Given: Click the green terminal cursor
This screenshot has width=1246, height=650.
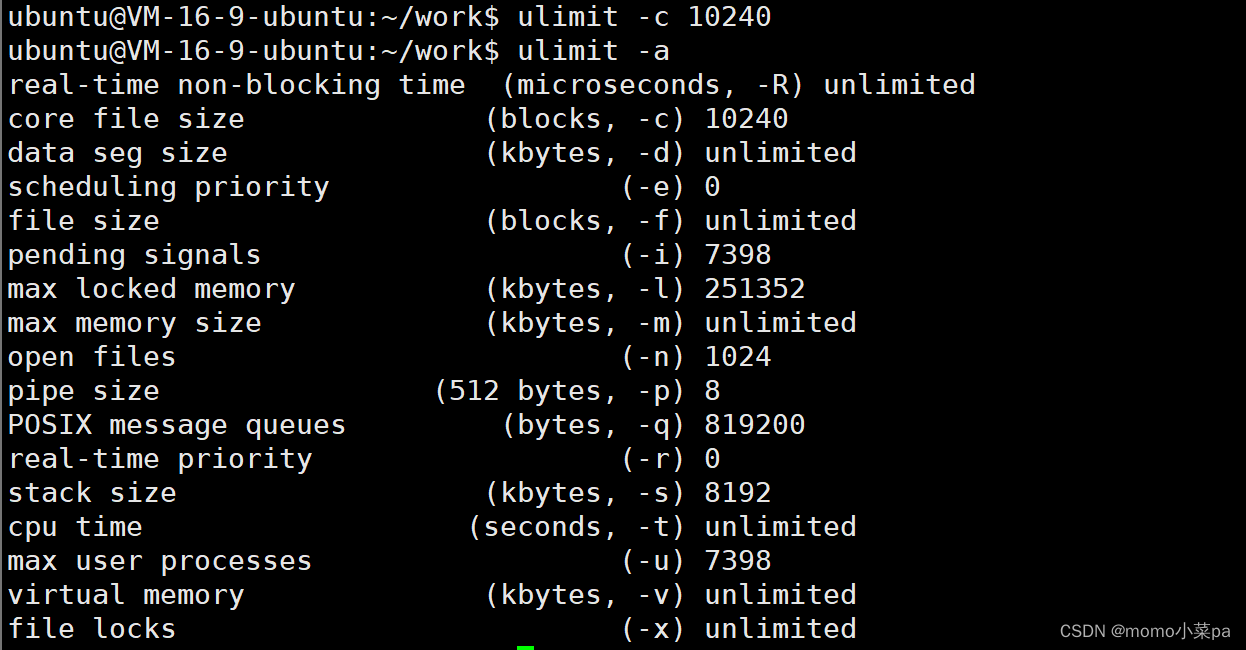Looking at the screenshot, I should click(x=525, y=646).
